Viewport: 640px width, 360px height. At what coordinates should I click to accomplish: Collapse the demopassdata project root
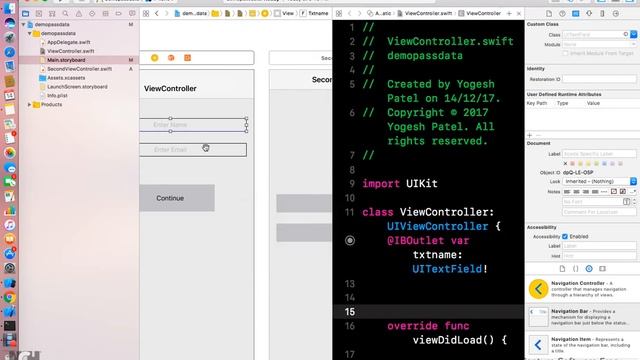[23, 24]
